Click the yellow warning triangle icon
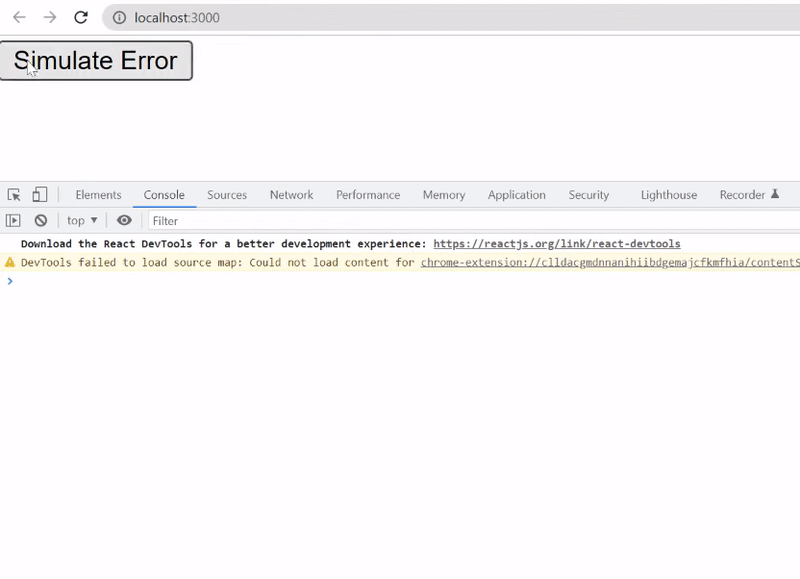 [10, 263]
